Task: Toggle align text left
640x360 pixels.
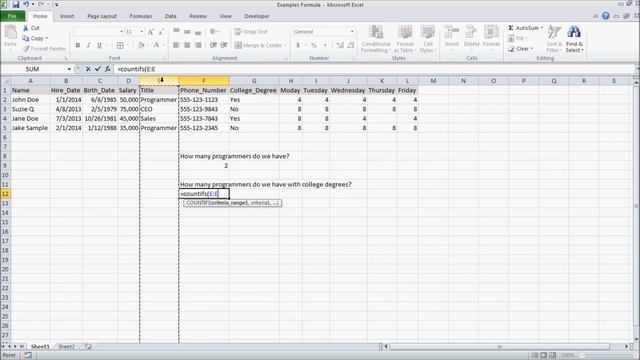Action: [x=176, y=45]
